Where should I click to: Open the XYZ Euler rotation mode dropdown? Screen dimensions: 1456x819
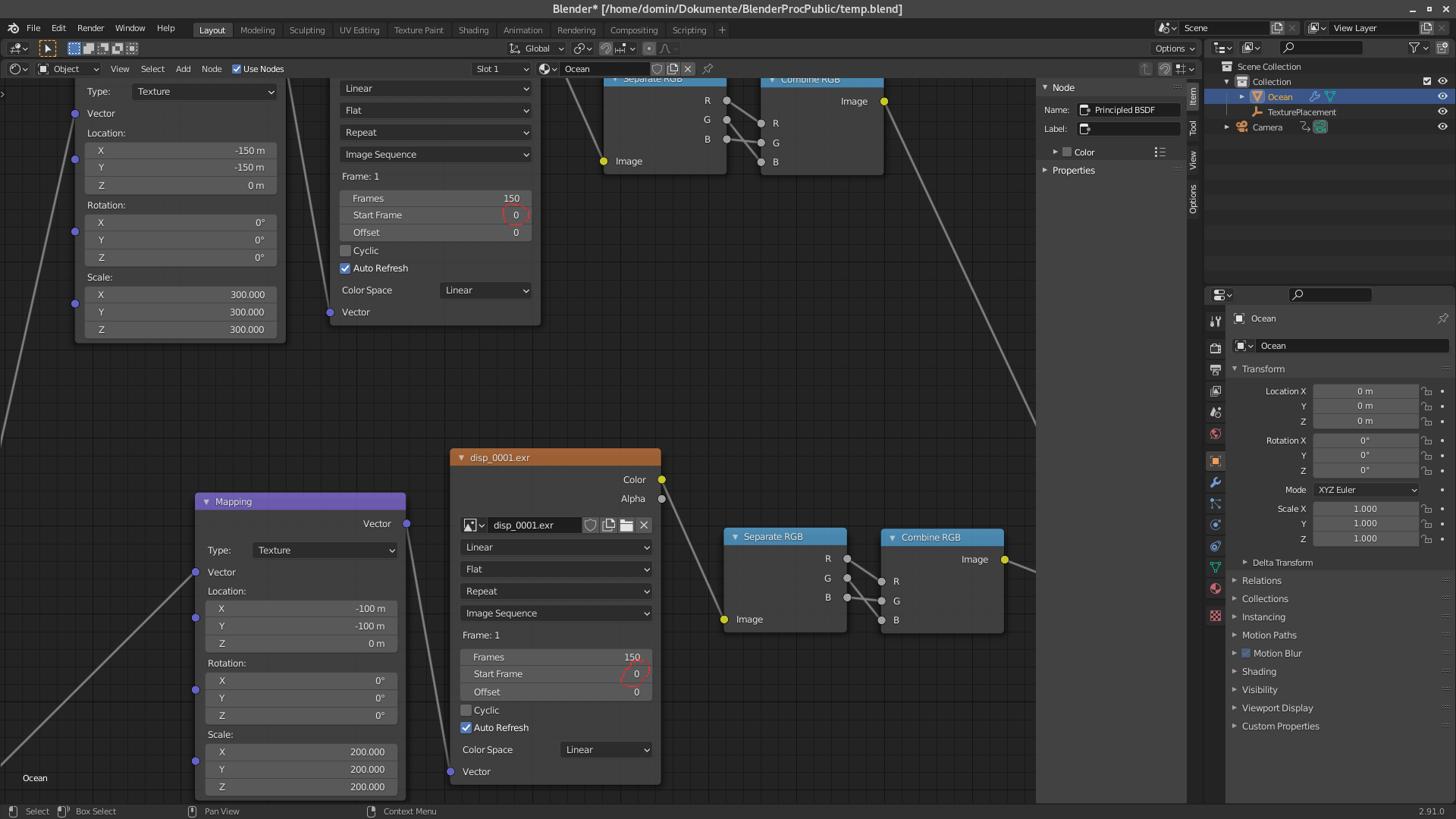[1365, 490]
